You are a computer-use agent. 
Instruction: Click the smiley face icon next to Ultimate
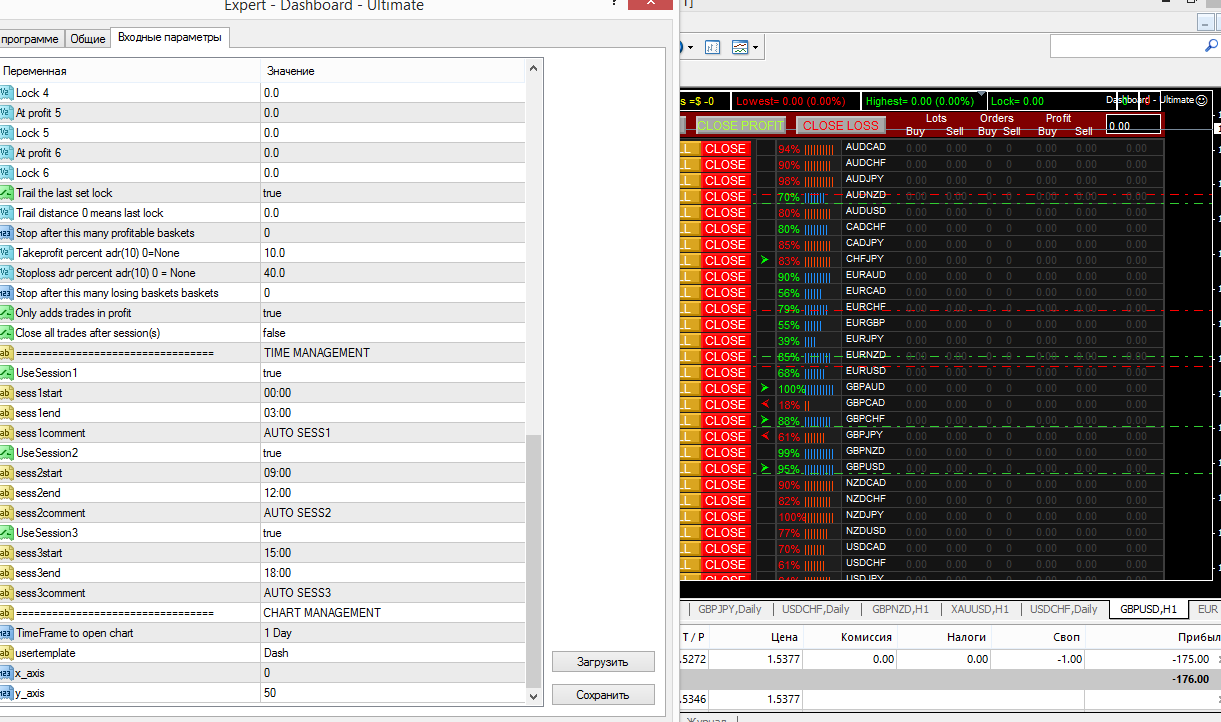(1202, 100)
